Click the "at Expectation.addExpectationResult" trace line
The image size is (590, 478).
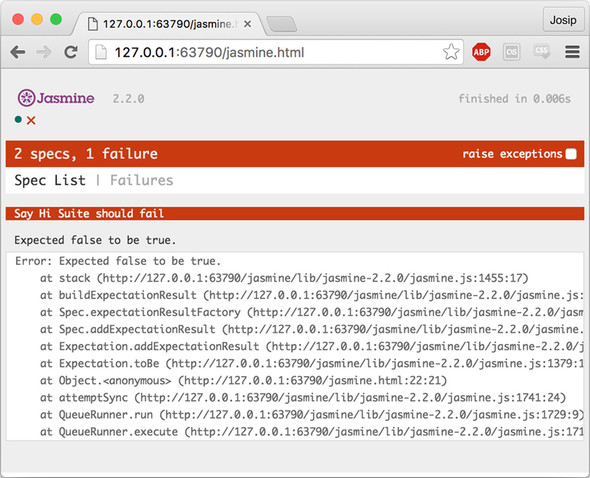tap(312, 346)
